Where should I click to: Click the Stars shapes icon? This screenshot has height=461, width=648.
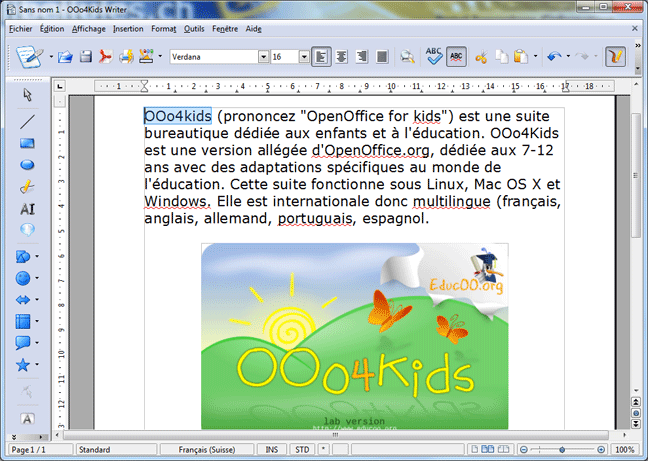click(x=23, y=364)
